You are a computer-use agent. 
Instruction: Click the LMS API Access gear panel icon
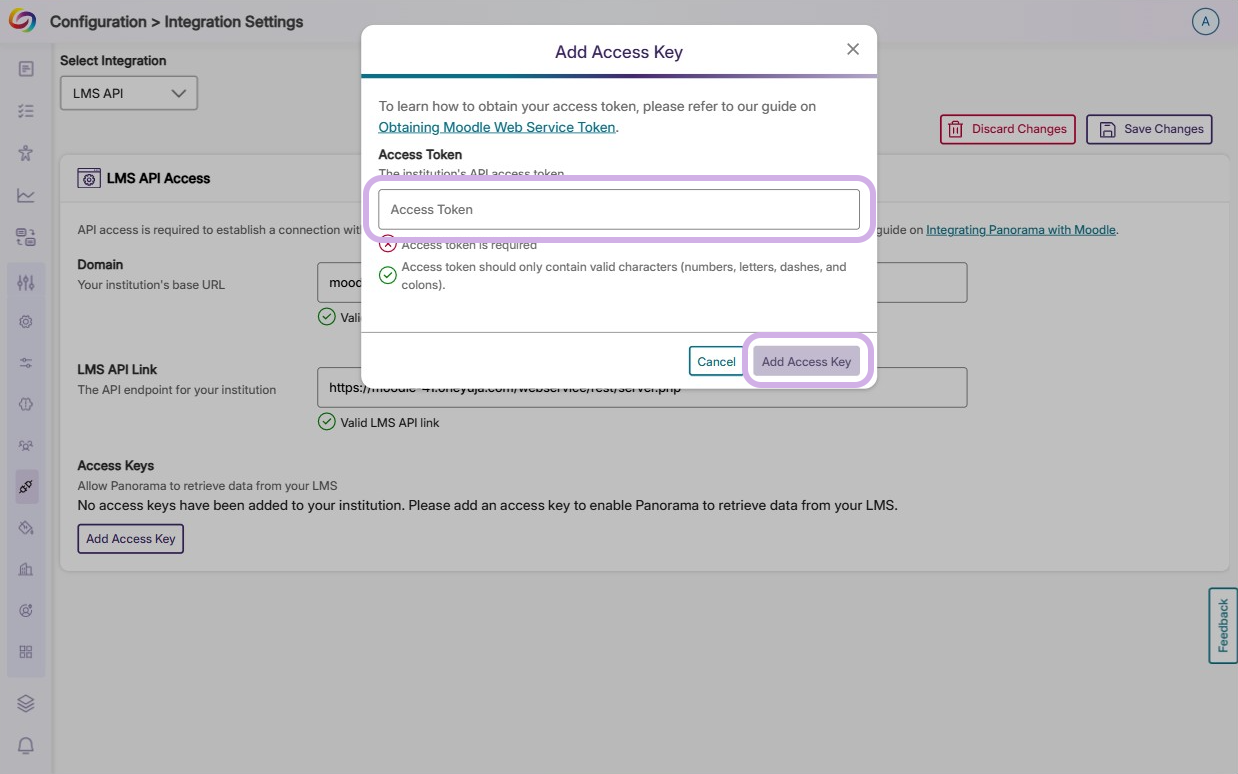[x=89, y=178]
